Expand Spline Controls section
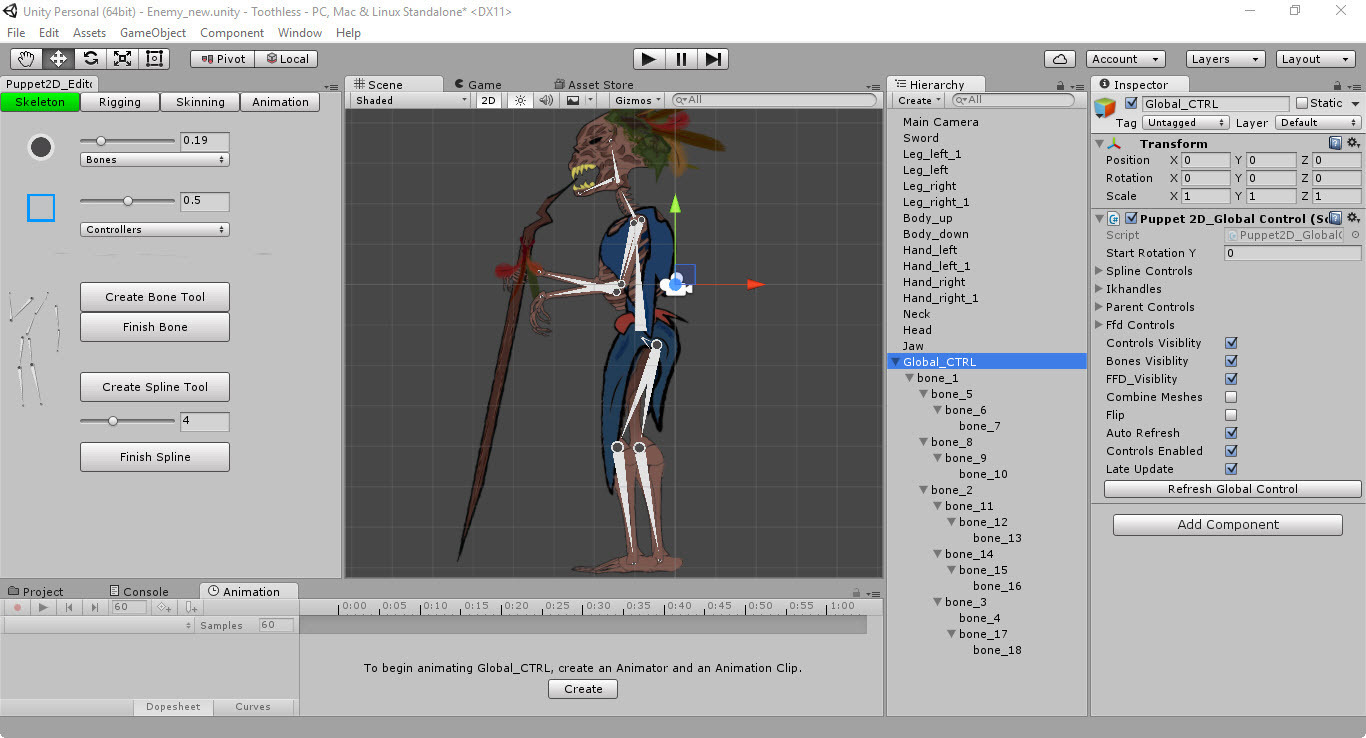This screenshot has width=1366, height=738. coord(1099,271)
